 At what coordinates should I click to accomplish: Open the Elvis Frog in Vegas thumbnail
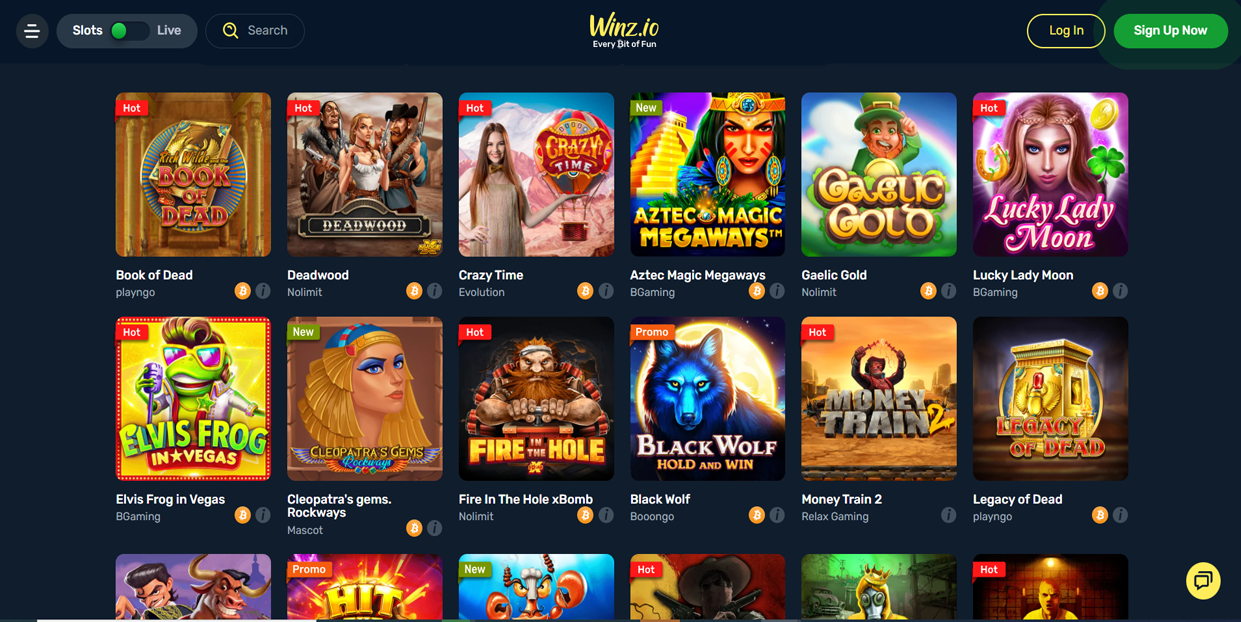click(193, 399)
